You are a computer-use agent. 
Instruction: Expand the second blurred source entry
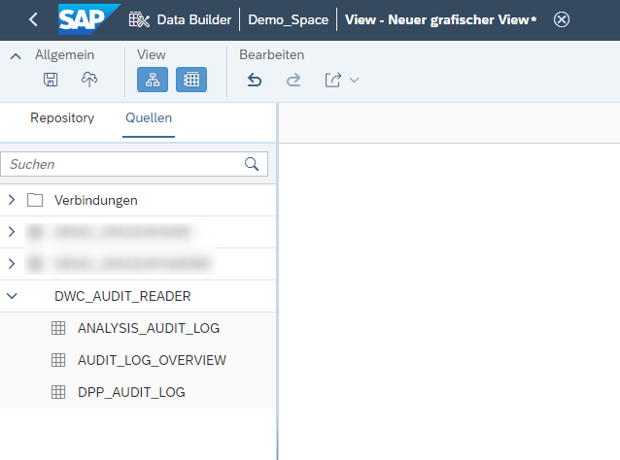coord(12,264)
